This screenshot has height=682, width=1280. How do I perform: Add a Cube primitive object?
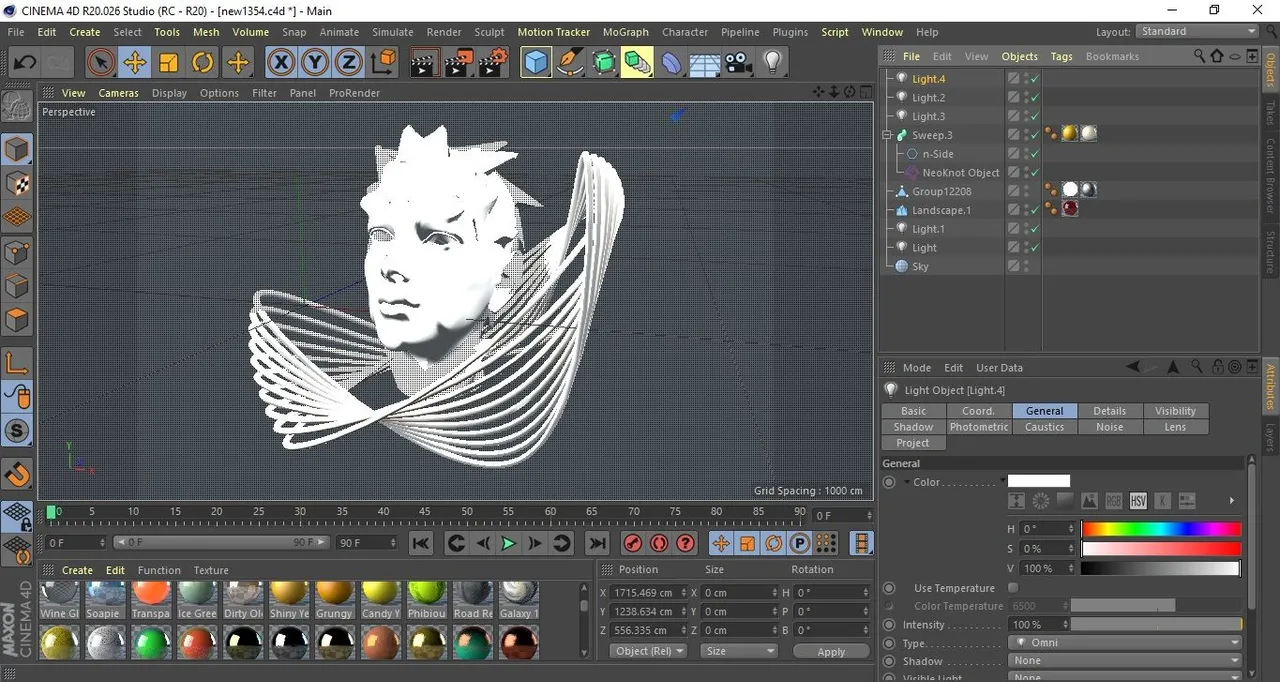pos(537,63)
